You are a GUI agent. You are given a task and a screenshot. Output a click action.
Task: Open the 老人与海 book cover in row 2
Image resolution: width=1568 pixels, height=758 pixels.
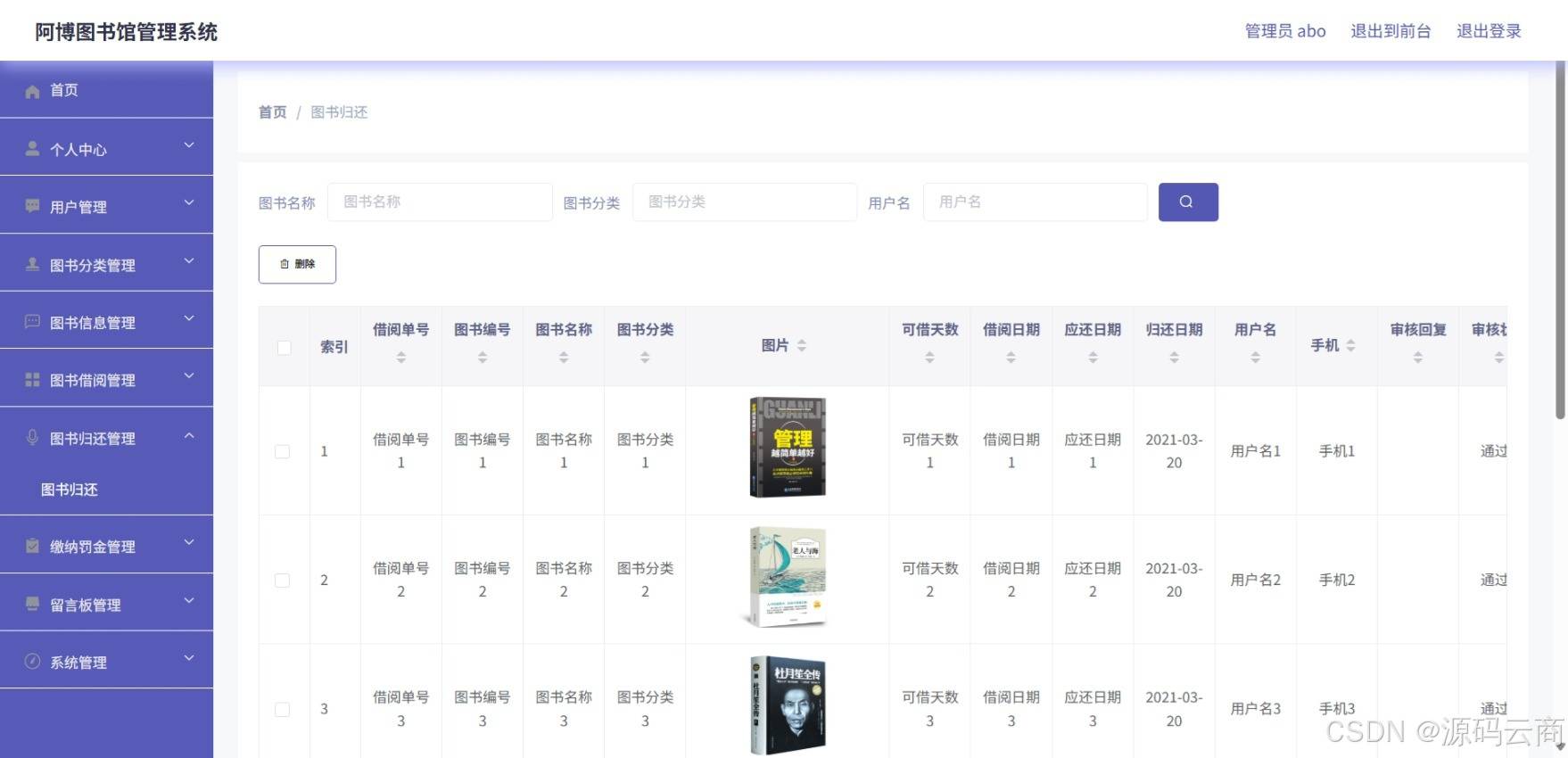786,578
